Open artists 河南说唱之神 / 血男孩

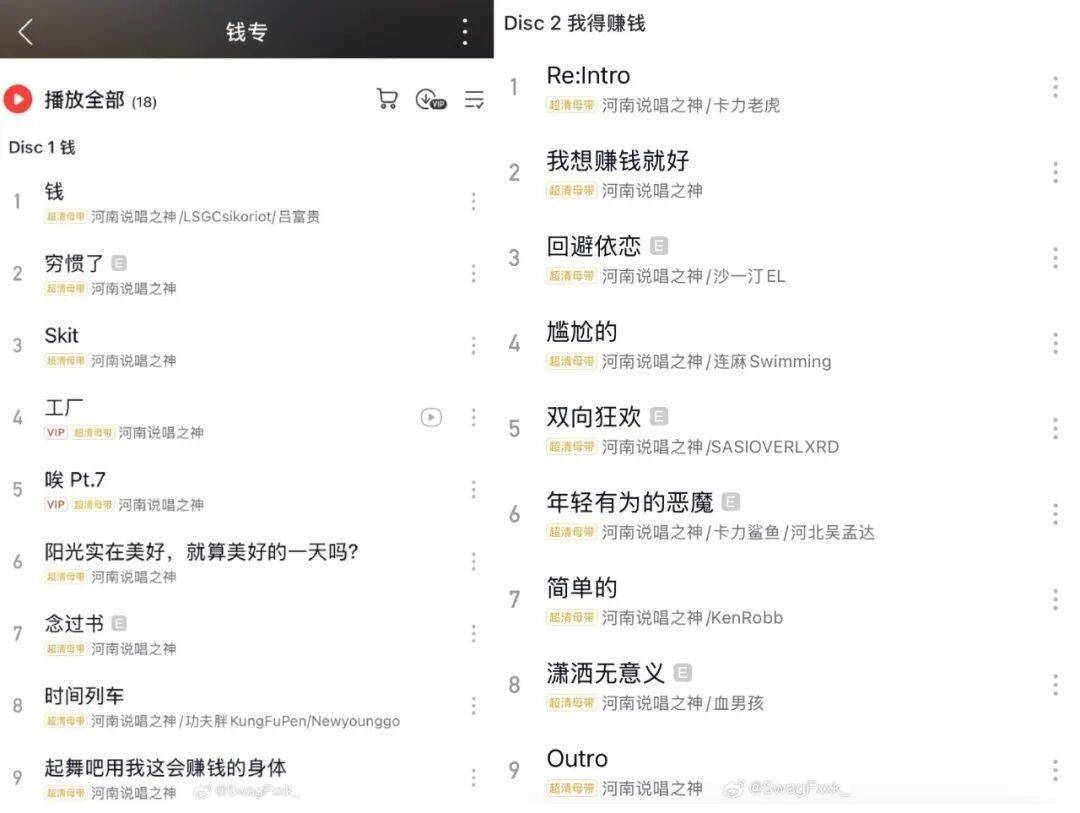point(683,703)
